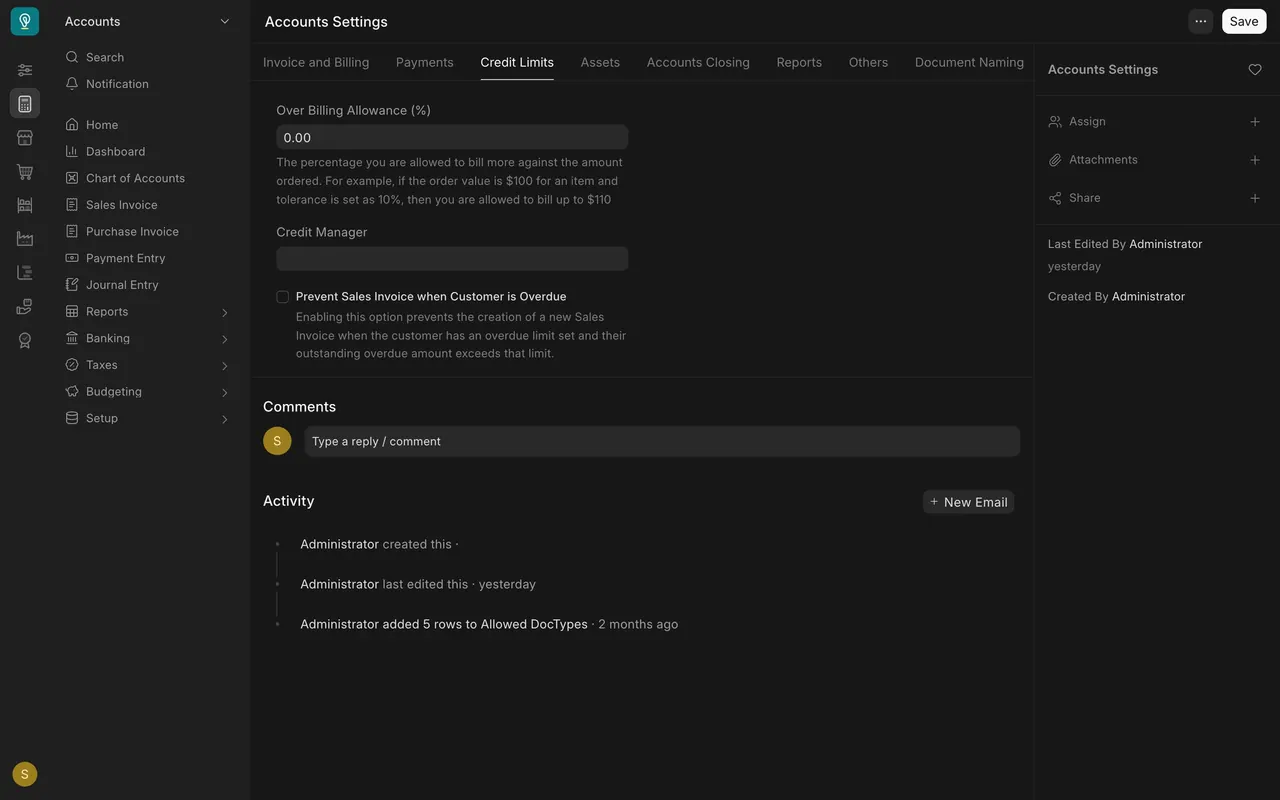Open the factory module icon
Viewport: 1280px width, 800px height.
[25, 239]
